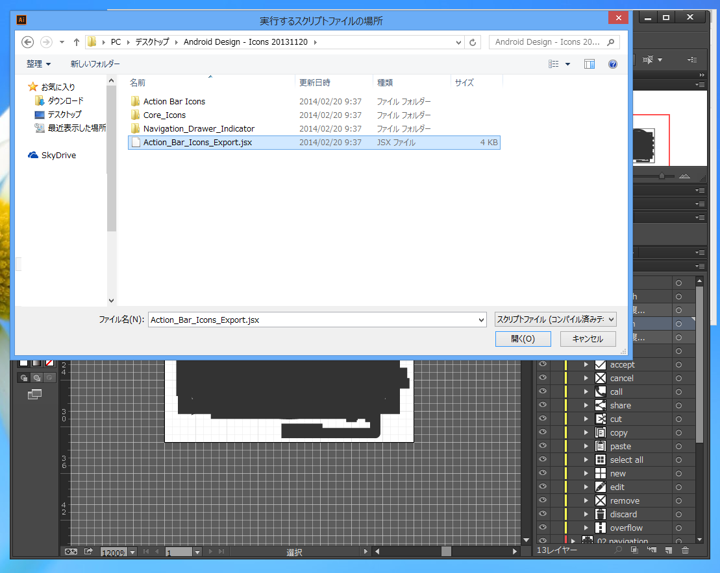720x573 pixels.
Task: Expand the discard sublayer triangle
Action: [586, 514]
